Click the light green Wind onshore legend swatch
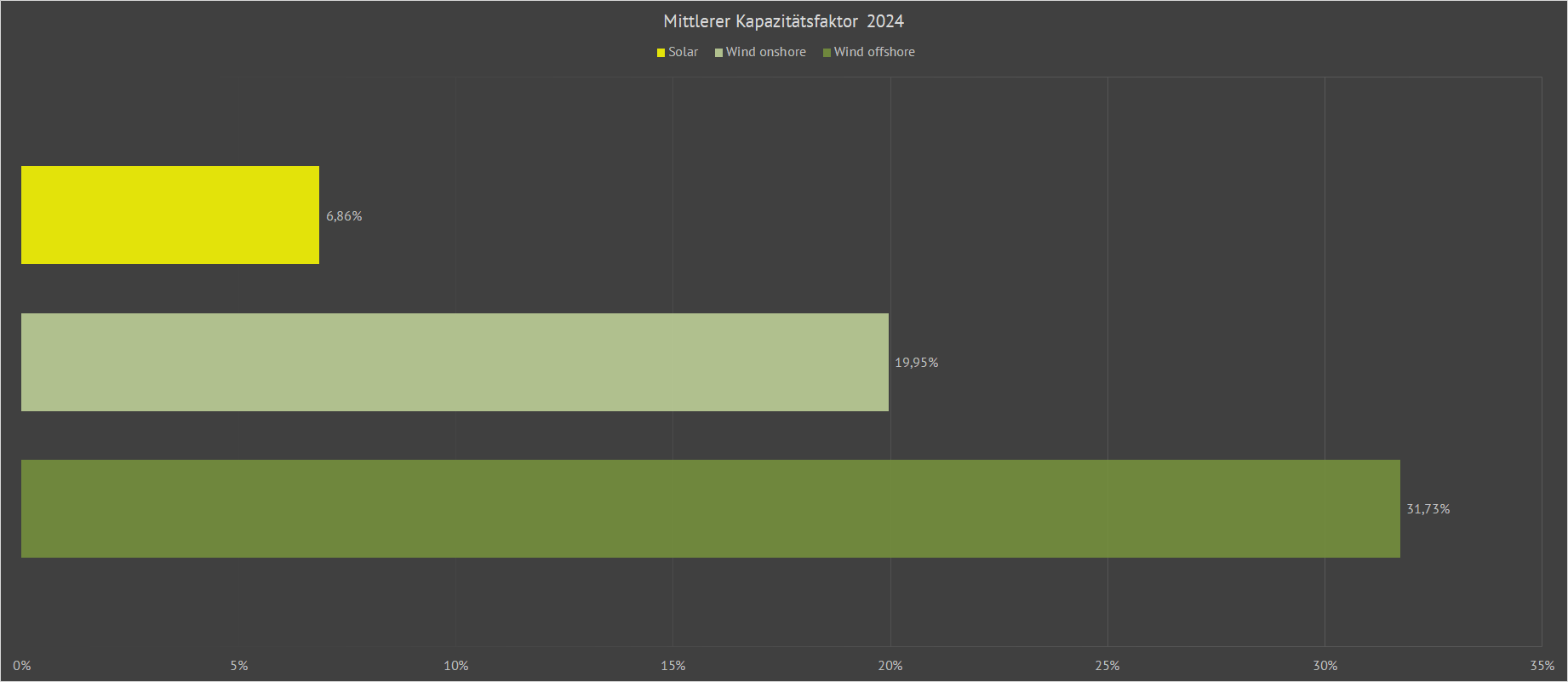The width and height of the screenshot is (1568, 682). pos(718,53)
